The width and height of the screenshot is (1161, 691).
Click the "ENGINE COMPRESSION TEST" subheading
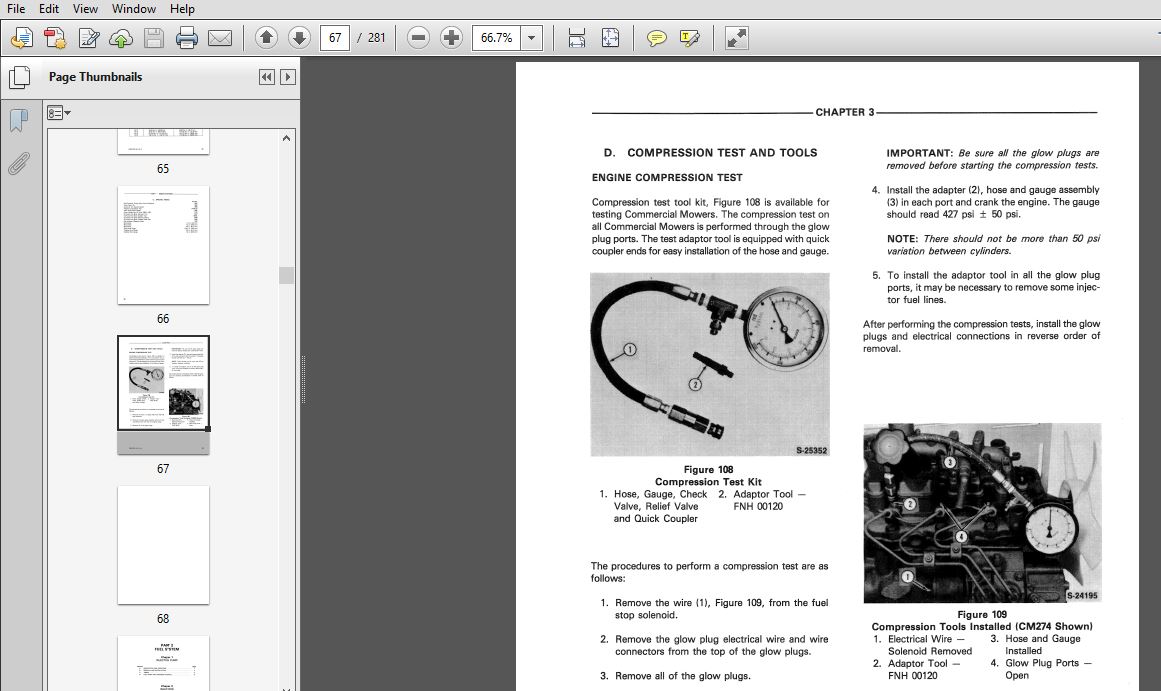(x=667, y=178)
